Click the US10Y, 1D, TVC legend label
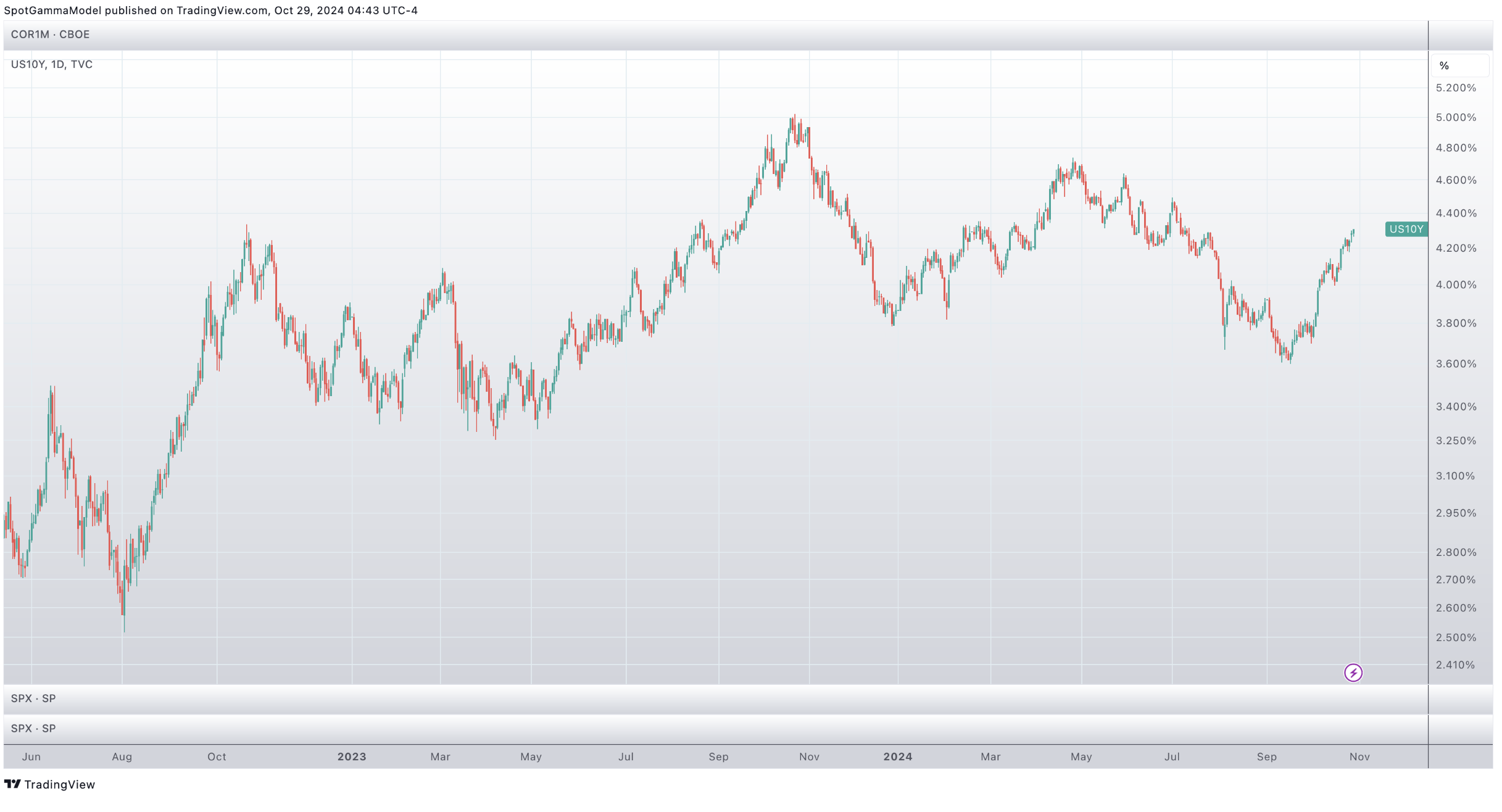1502x812 pixels. pos(52,64)
